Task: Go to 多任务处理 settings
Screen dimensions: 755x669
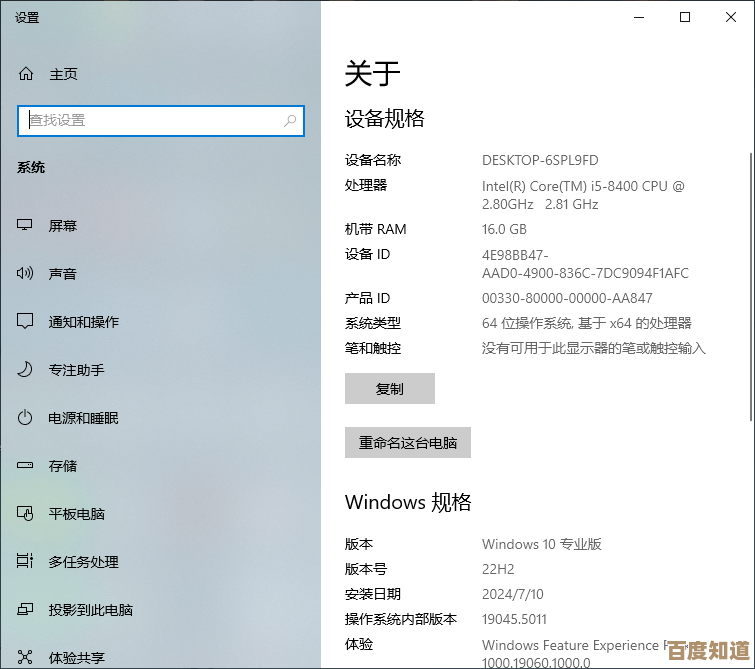Action: pos(83,562)
